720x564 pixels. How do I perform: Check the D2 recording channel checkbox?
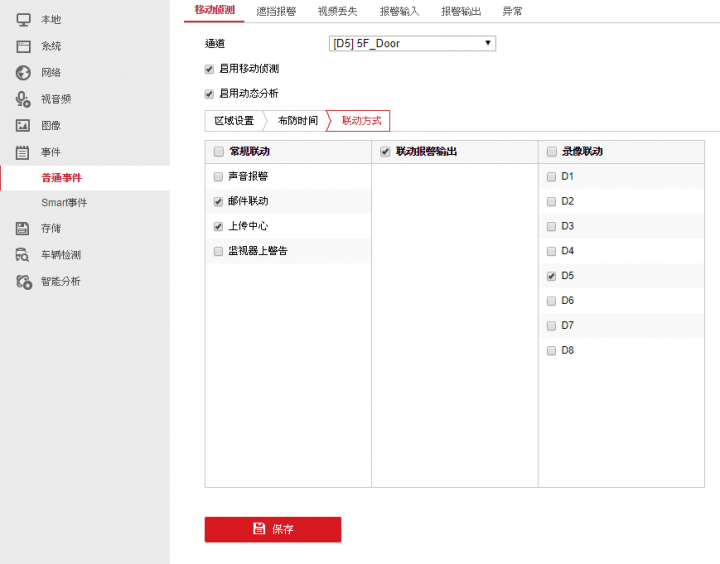click(x=551, y=202)
